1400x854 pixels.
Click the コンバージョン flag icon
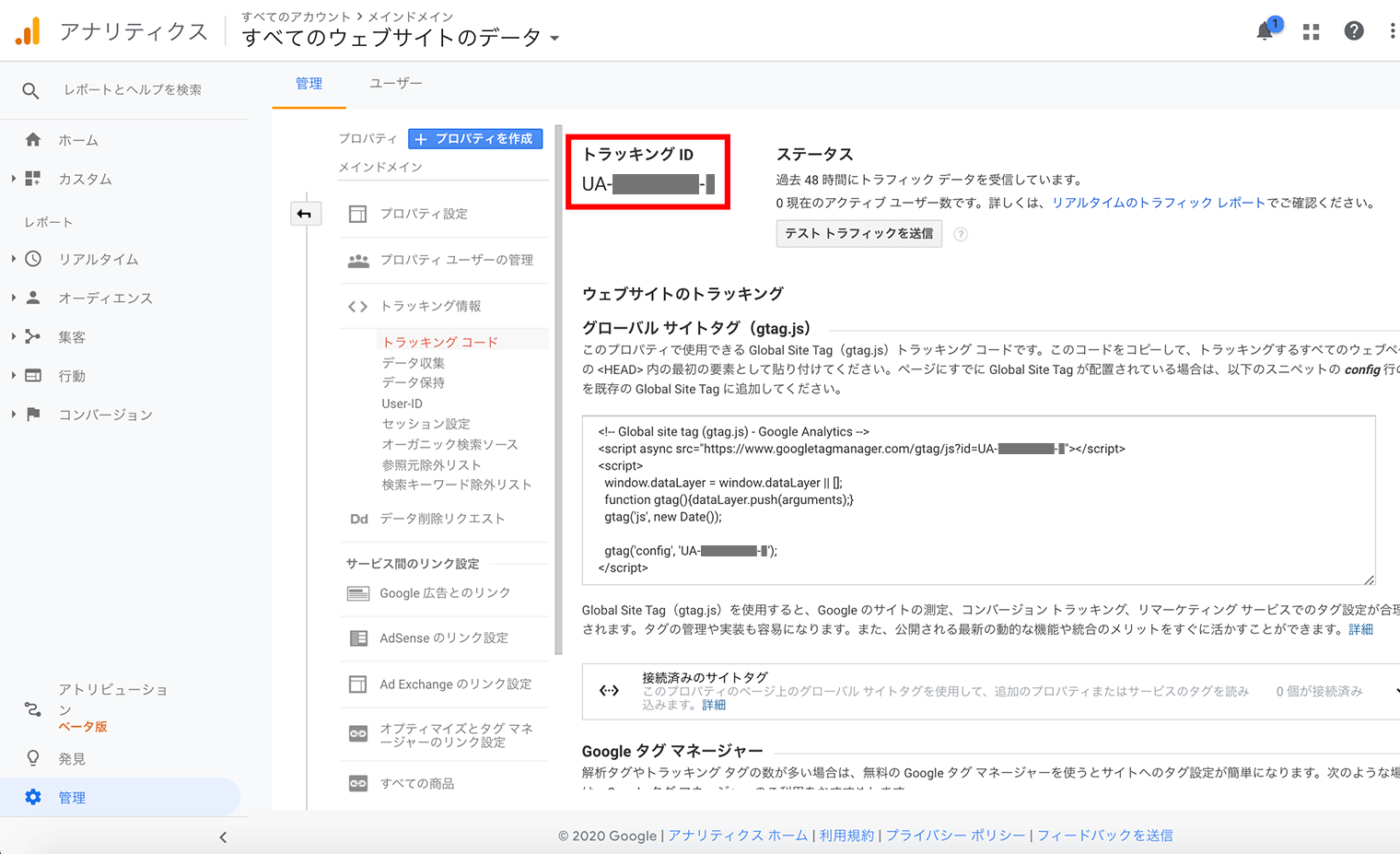coord(33,414)
